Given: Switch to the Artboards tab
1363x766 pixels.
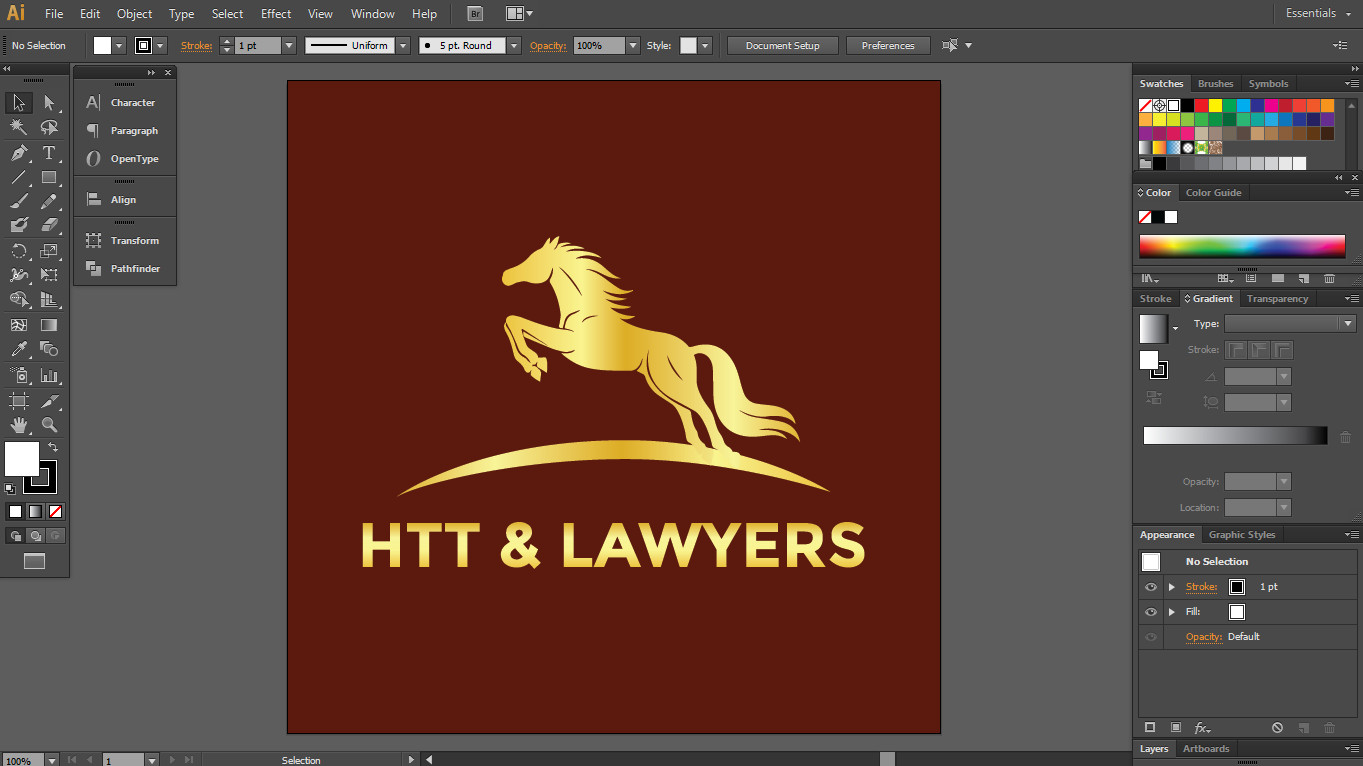Looking at the screenshot, I should (x=1206, y=749).
